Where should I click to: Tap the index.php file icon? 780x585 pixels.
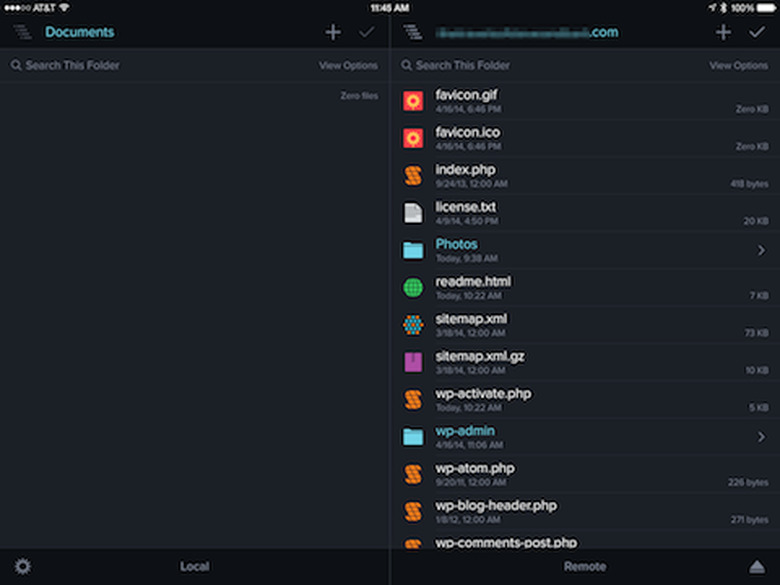tap(413, 176)
